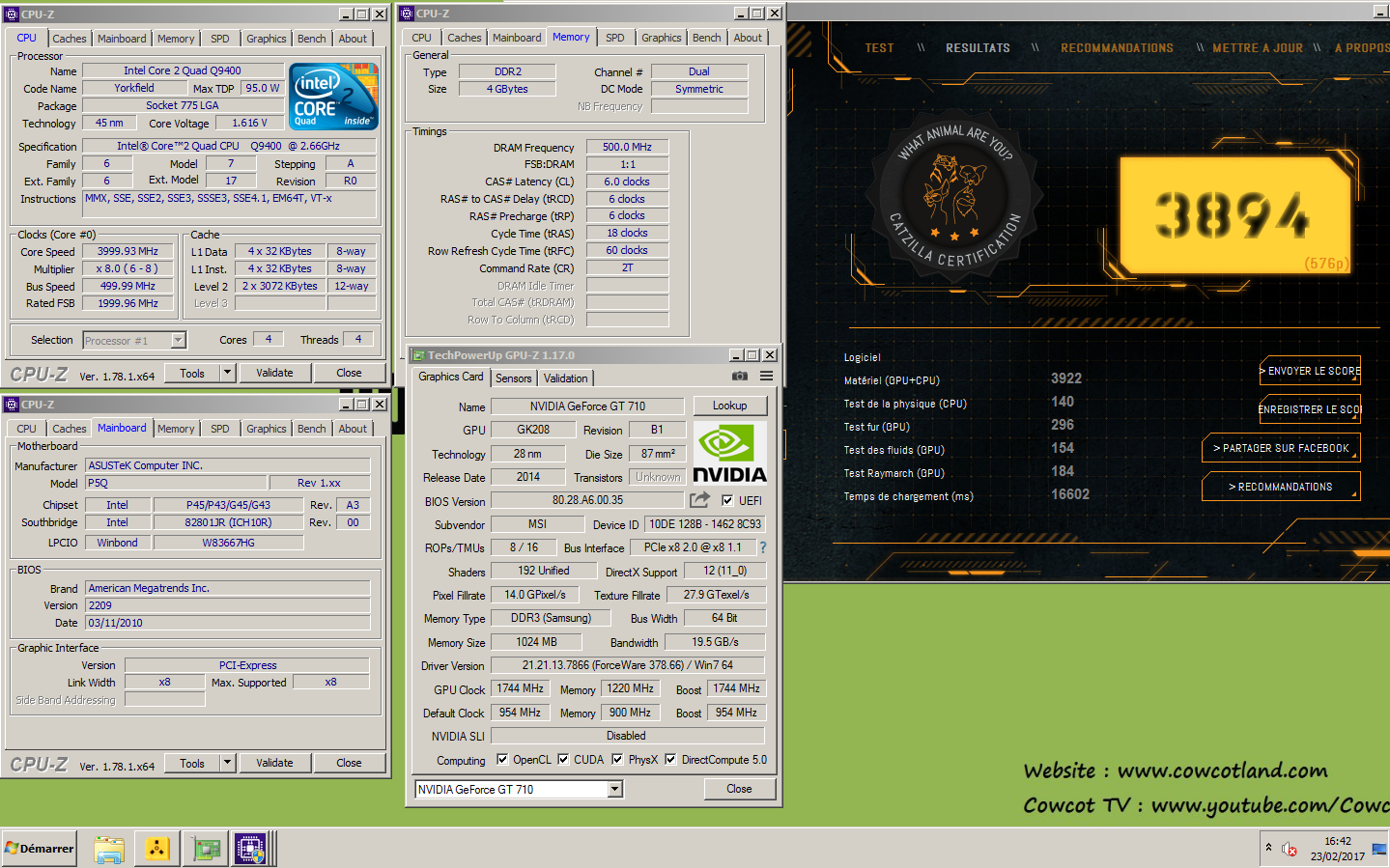Click the GPU-Z Close button
This screenshot has height=868, width=1390.
click(x=739, y=789)
